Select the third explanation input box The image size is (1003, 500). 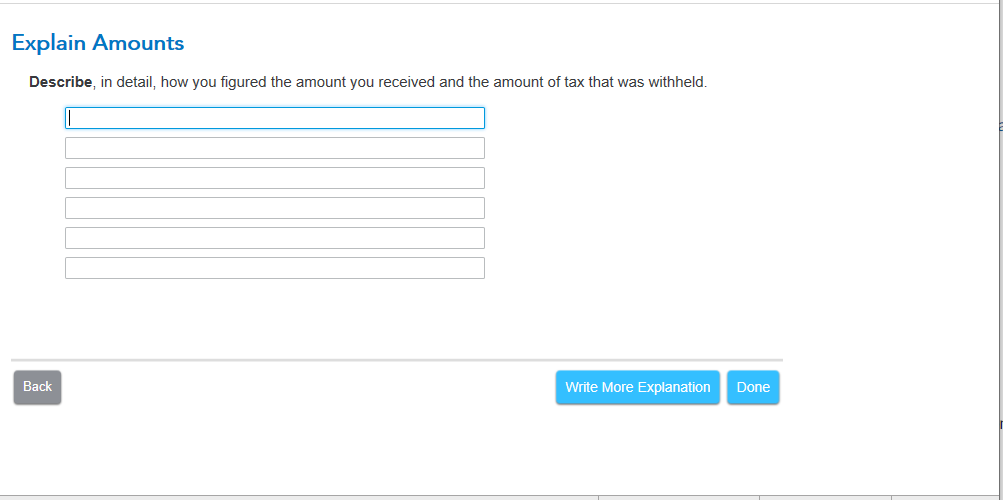[274, 178]
